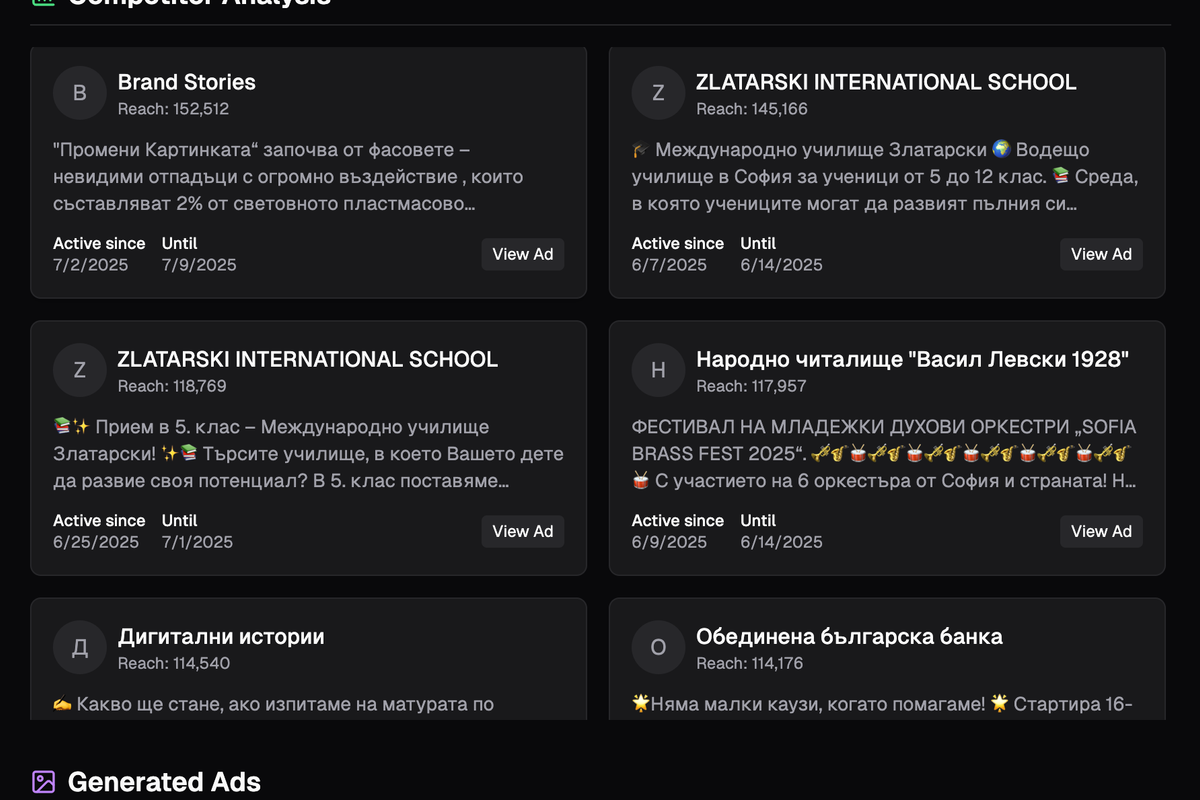Click 'Reach: 152,512' text
This screenshot has height=800, width=1200.
[x=173, y=109]
